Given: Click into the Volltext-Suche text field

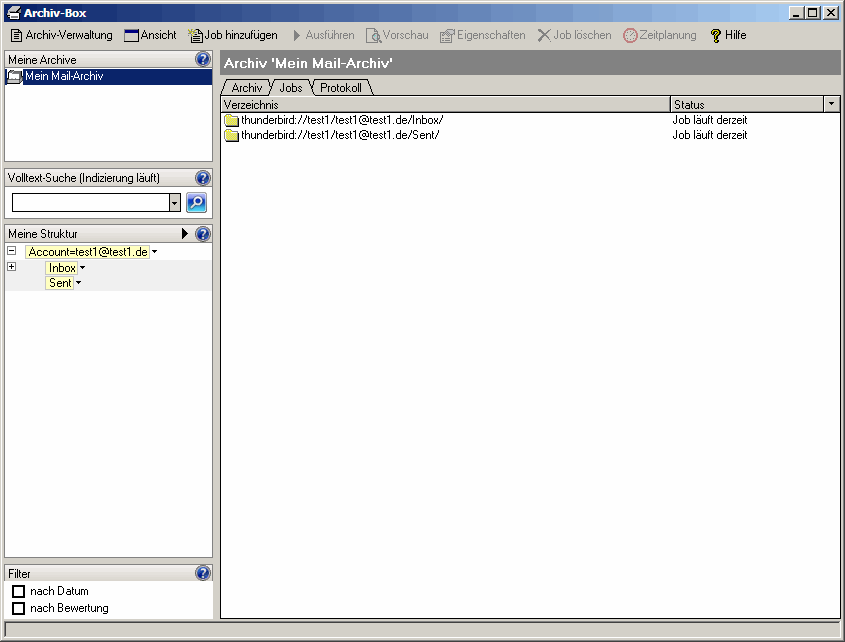Looking at the screenshot, I should tap(90, 203).
